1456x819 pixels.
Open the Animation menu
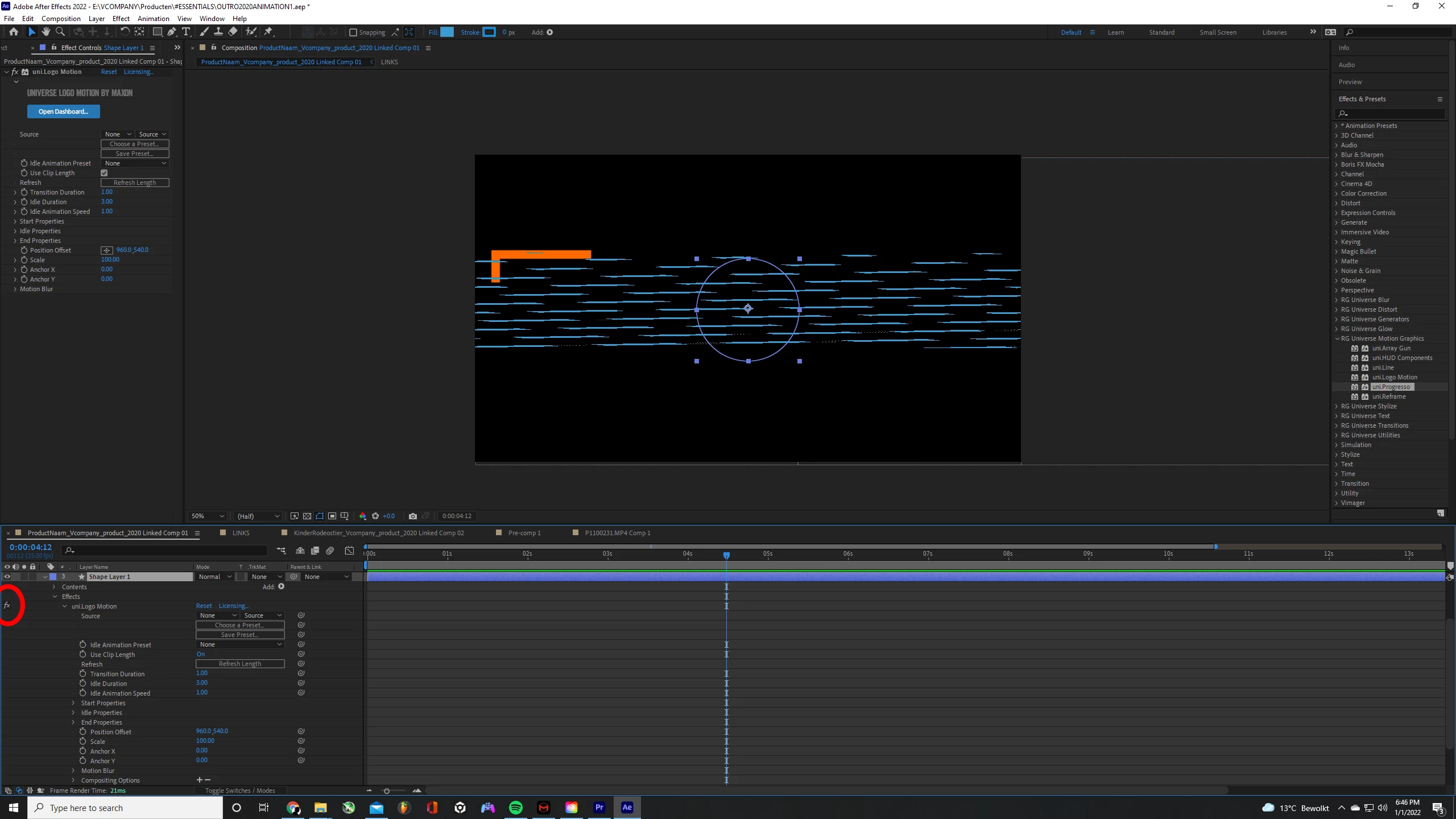tap(153, 18)
